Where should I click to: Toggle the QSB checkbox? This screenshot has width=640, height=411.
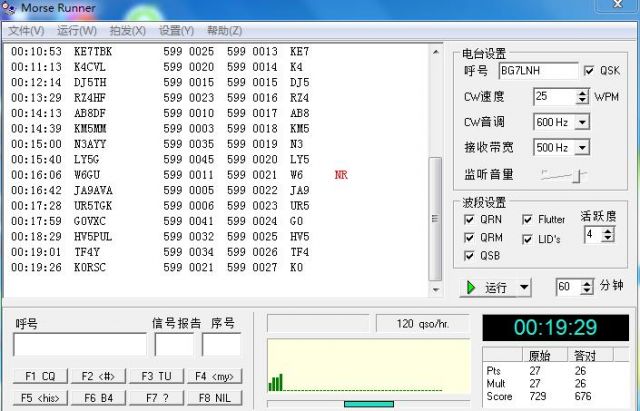tap(469, 255)
